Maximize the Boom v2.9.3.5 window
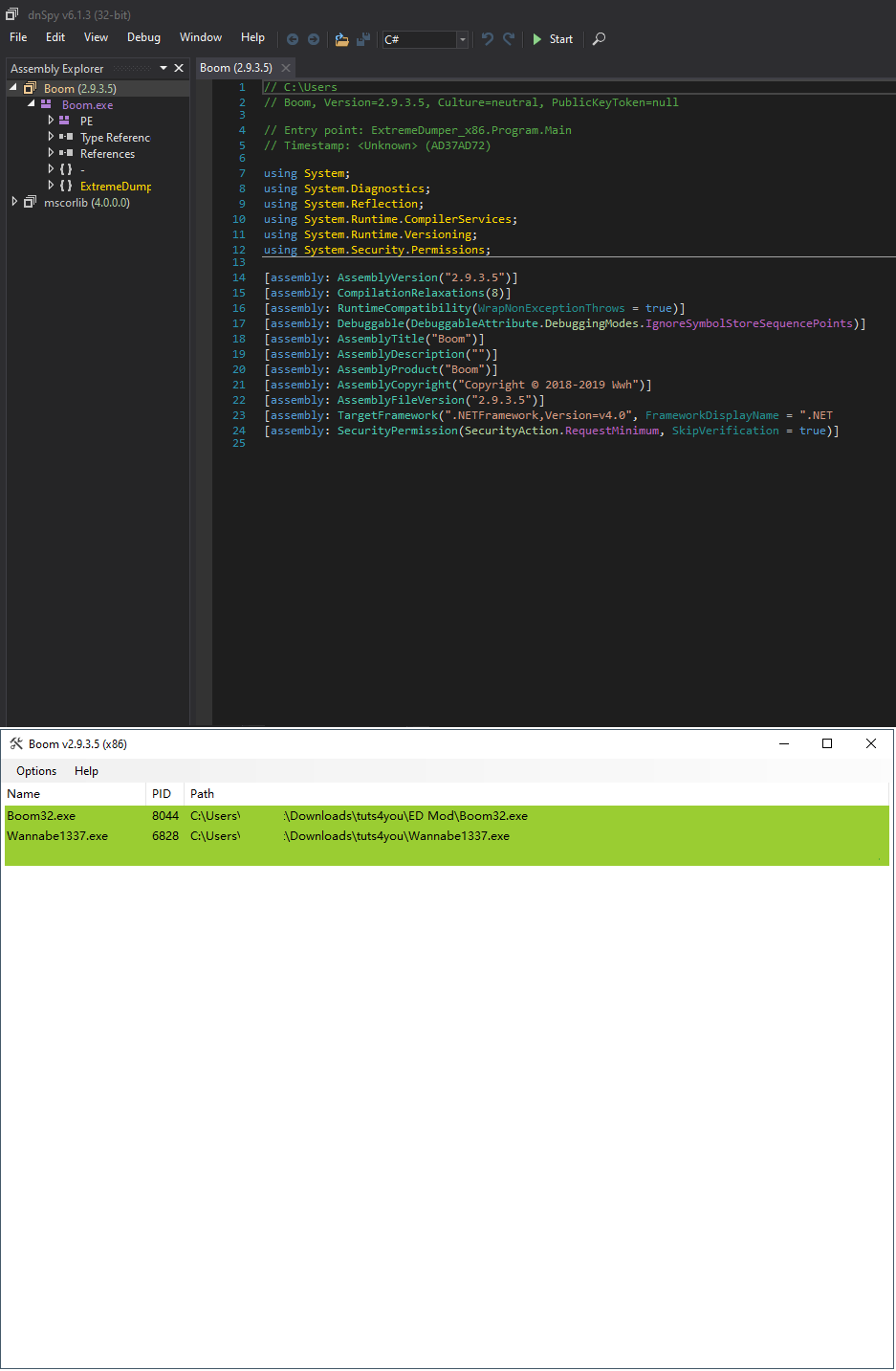The height and width of the screenshot is (1371, 896). 827,743
